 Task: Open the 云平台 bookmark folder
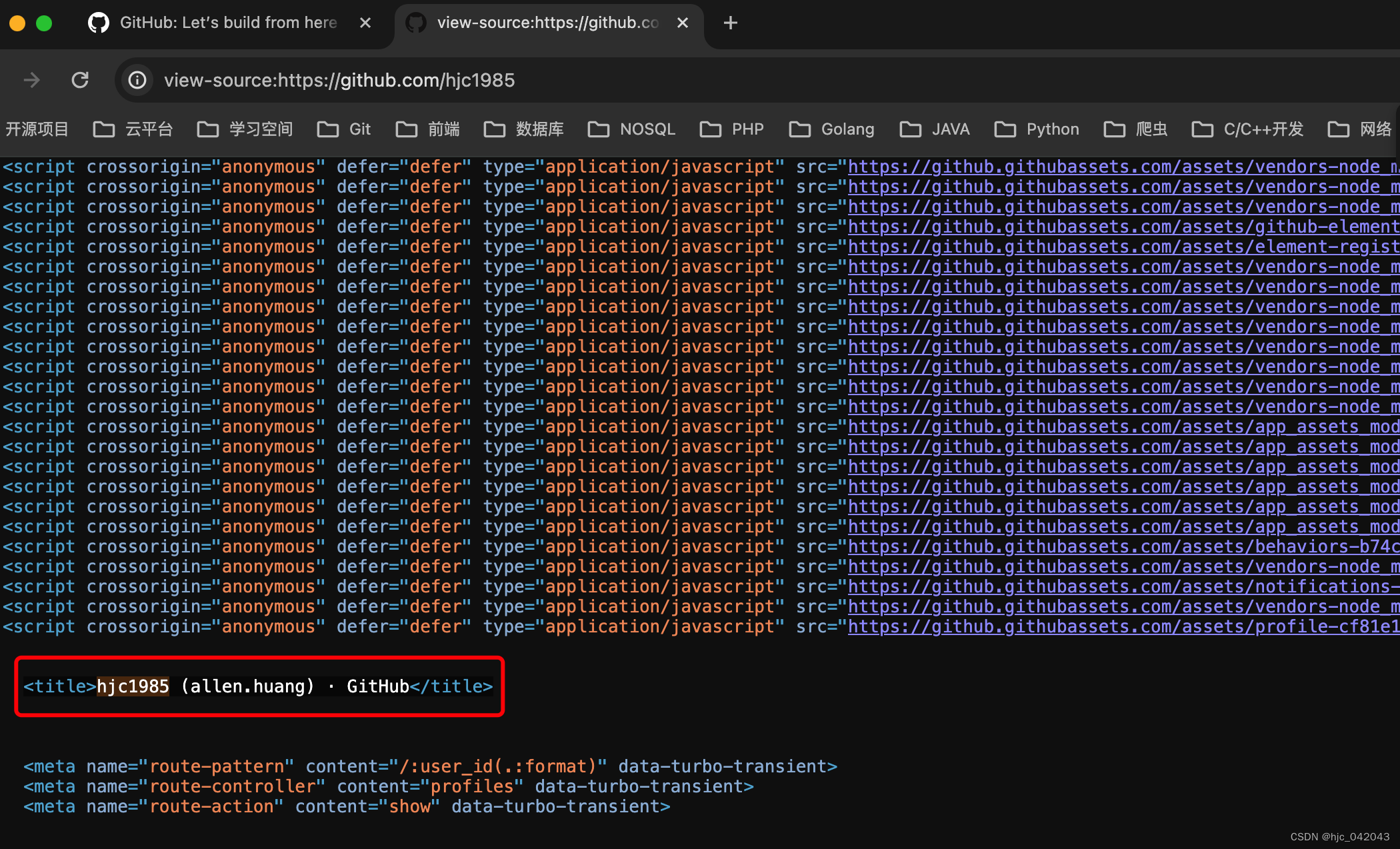click(133, 129)
